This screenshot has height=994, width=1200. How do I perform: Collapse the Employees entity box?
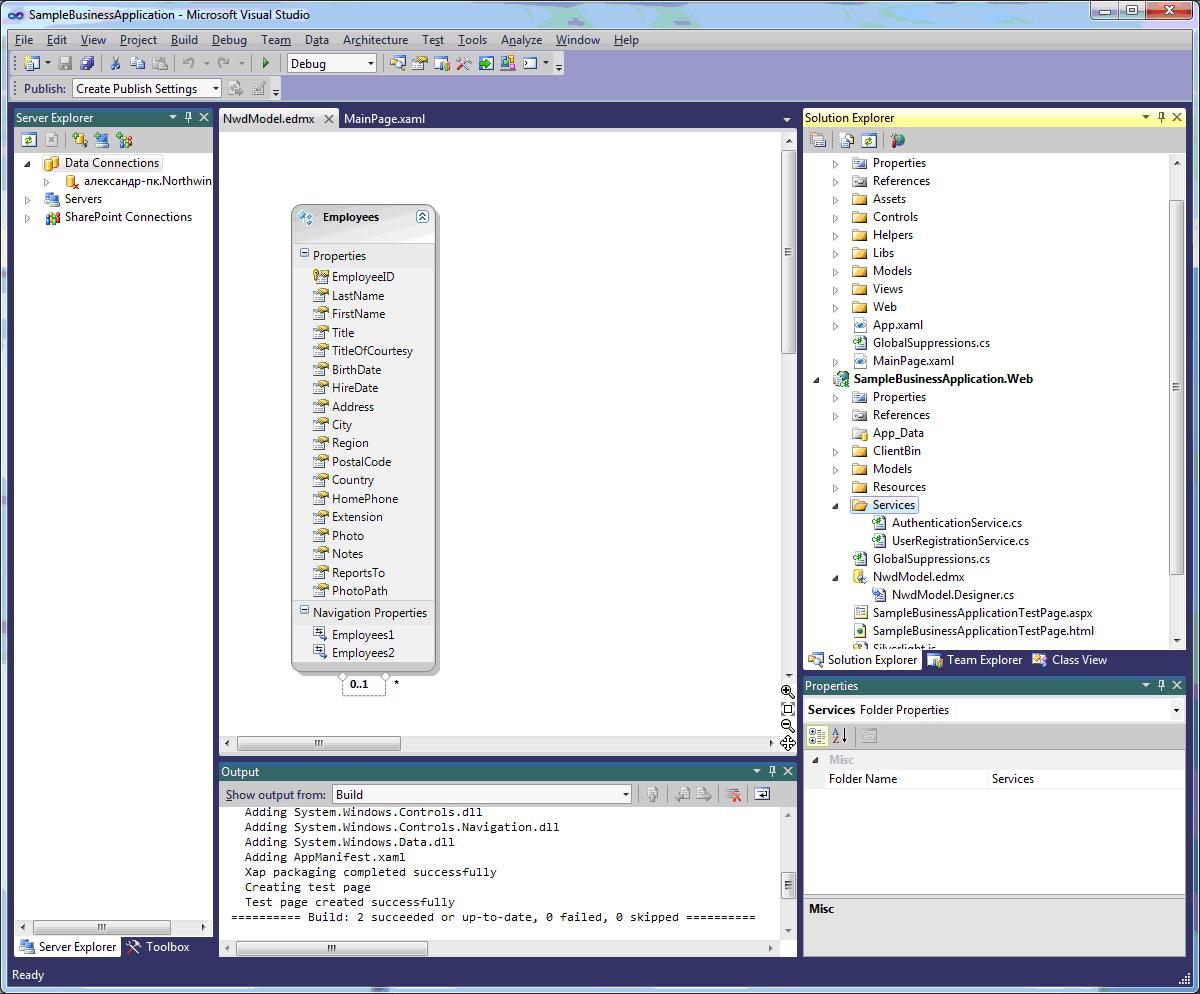[423, 216]
